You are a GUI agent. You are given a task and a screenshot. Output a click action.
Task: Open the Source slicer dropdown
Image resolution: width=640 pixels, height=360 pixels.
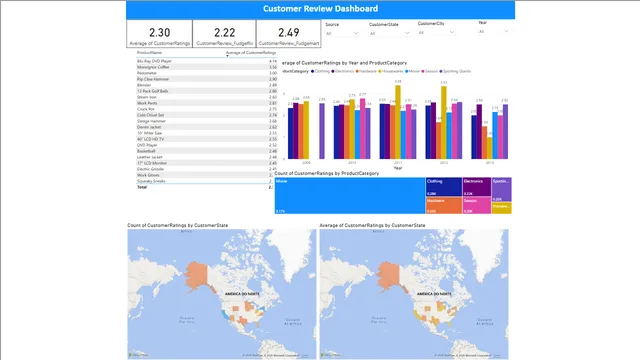(x=342, y=33)
